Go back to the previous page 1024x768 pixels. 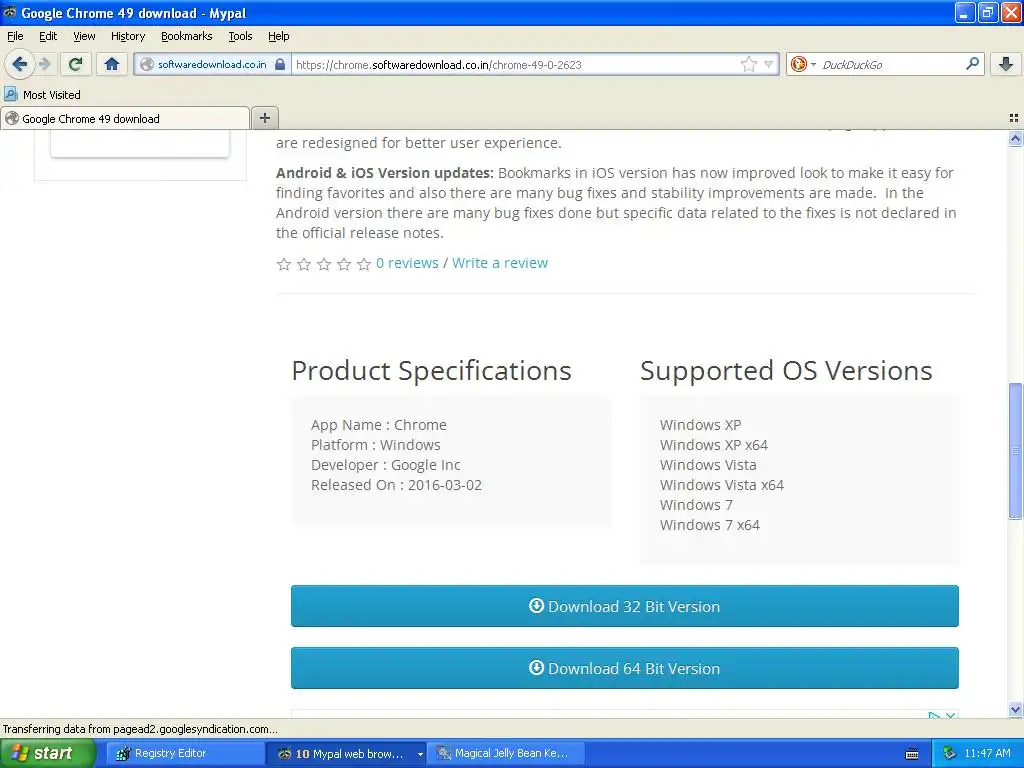[20, 64]
